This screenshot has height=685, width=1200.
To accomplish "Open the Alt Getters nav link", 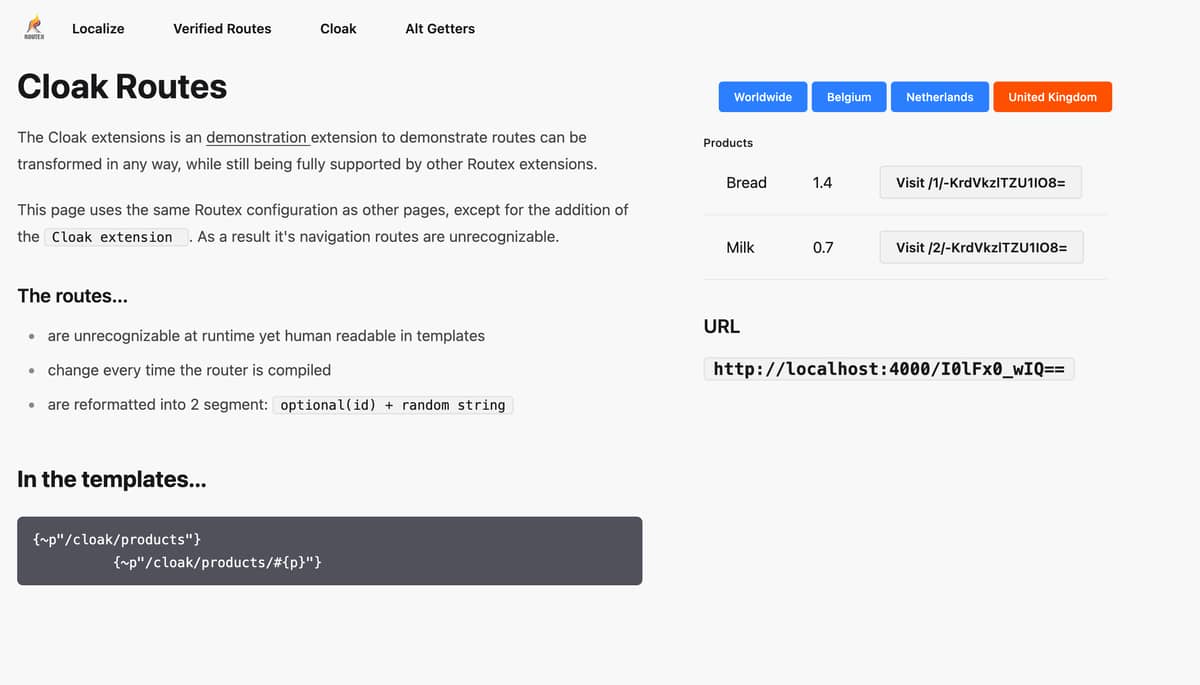I will (x=440, y=29).
